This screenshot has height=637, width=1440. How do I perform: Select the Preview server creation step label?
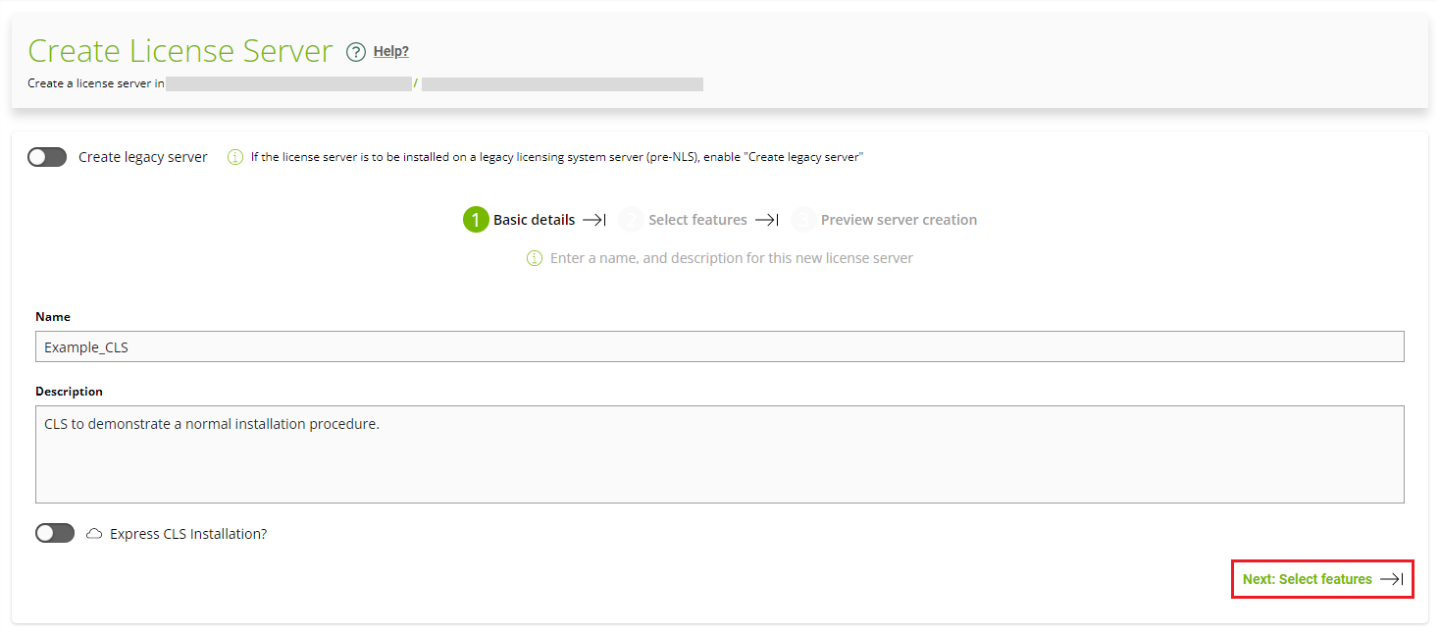[898, 219]
